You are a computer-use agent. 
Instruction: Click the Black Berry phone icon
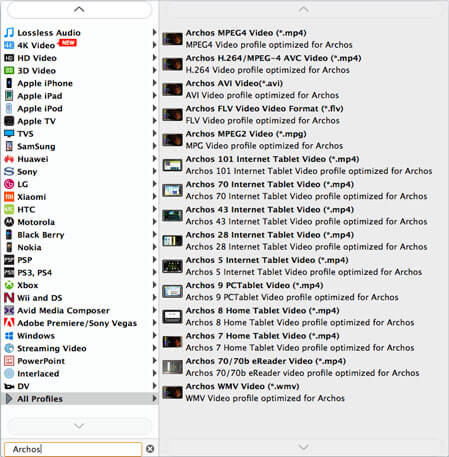[x=9, y=235]
